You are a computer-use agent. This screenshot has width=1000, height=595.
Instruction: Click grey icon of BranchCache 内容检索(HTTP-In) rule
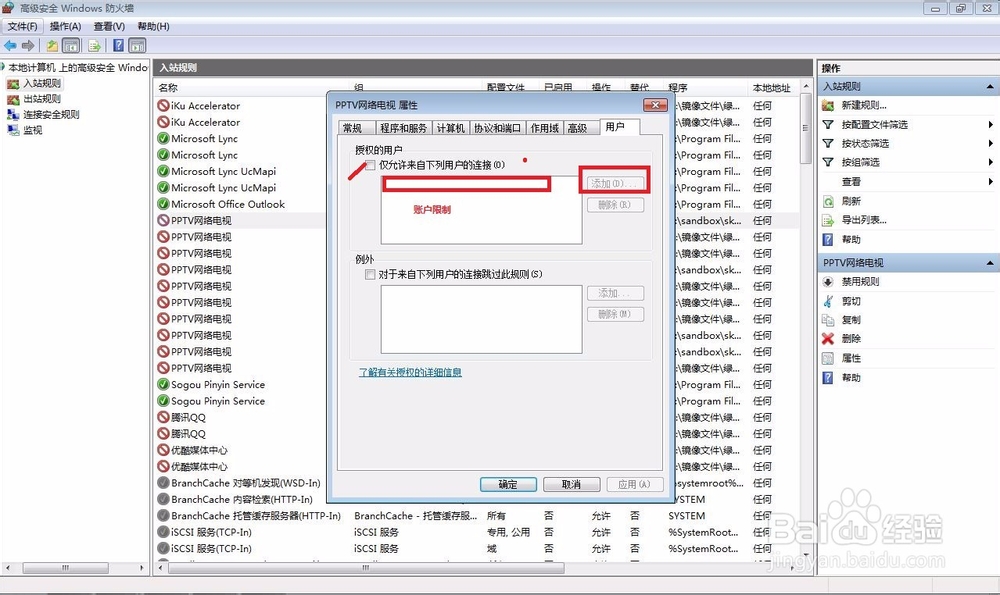click(163, 499)
